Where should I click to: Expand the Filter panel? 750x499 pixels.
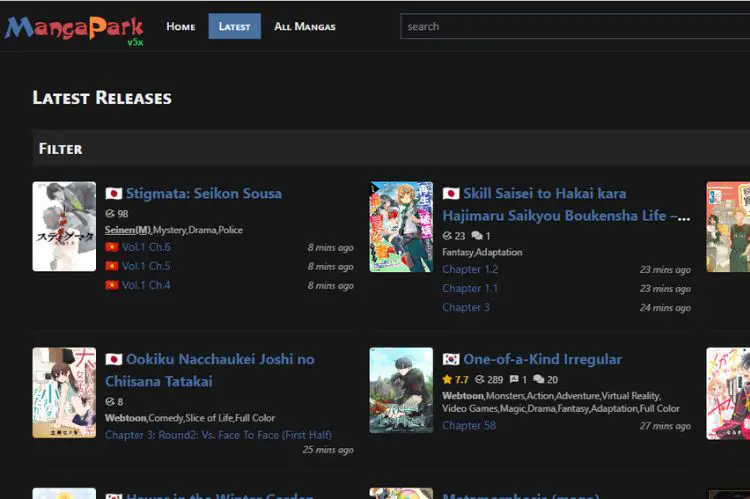tap(391, 148)
